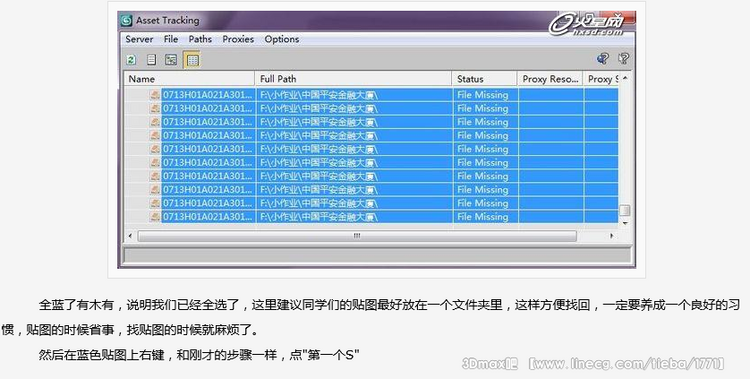The height and width of the screenshot is (379, 750).
Task: Click the vertical scrollbar up arrow
Action: pyautogui.click(x=625, y=78)
